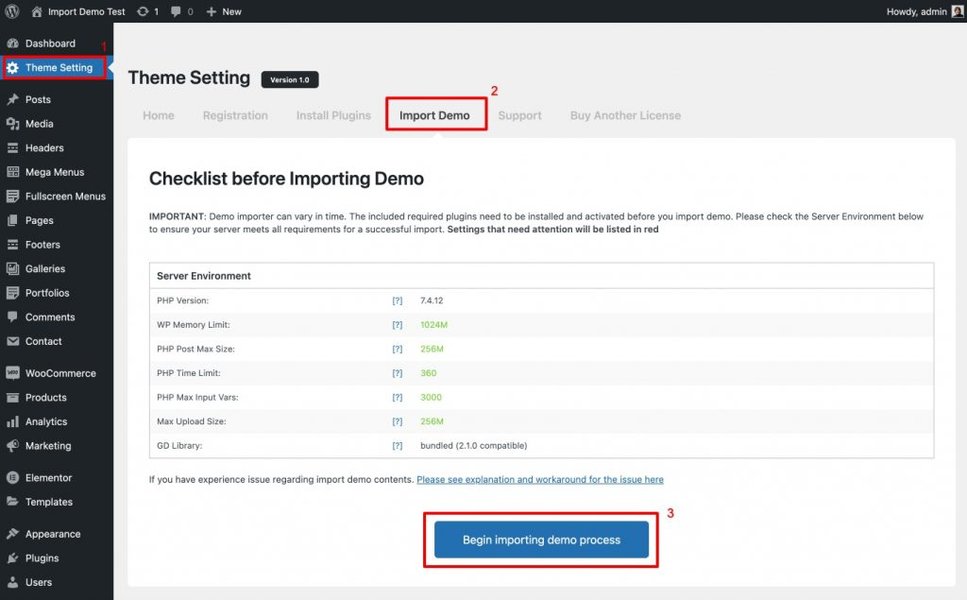The height and width of the screenshot is (600, 967).
Task: Click the bundled (2.1.0 compatible) value
Action: pyautogui.click(x=474, y=446)
